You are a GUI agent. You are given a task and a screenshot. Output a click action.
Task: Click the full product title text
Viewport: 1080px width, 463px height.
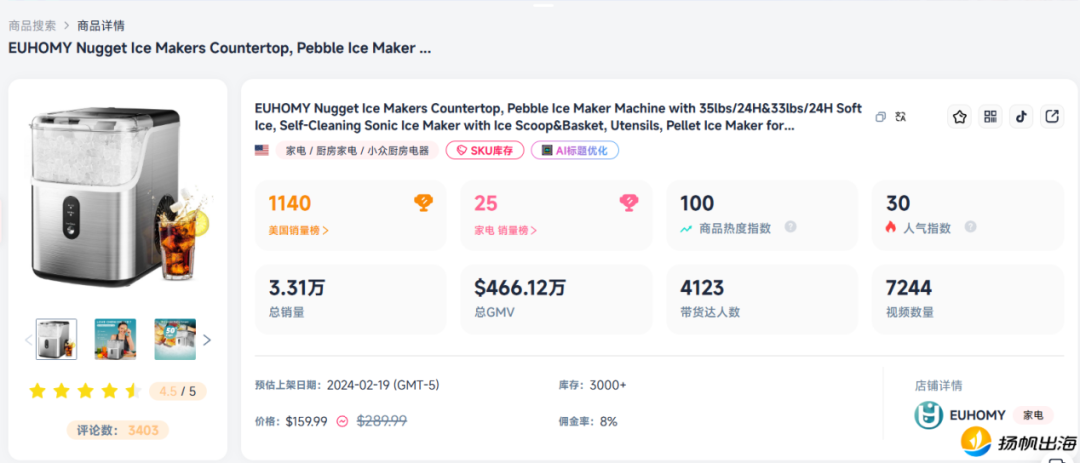click(x=558, y=117)
